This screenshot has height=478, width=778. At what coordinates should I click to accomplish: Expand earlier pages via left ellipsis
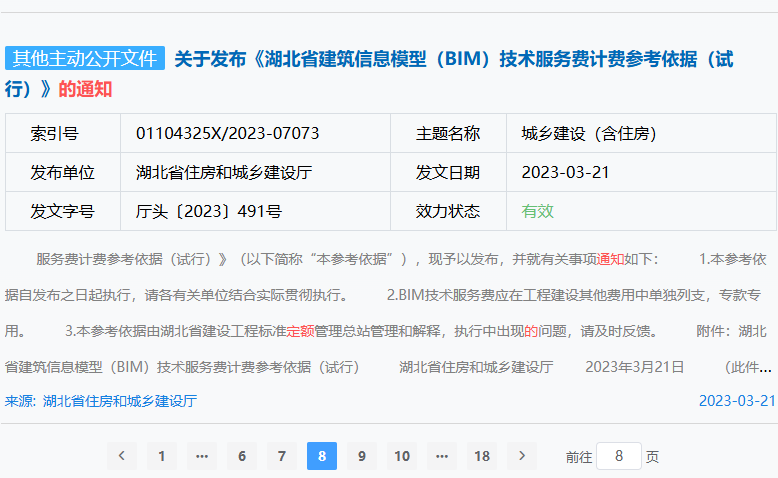[201, 456]
